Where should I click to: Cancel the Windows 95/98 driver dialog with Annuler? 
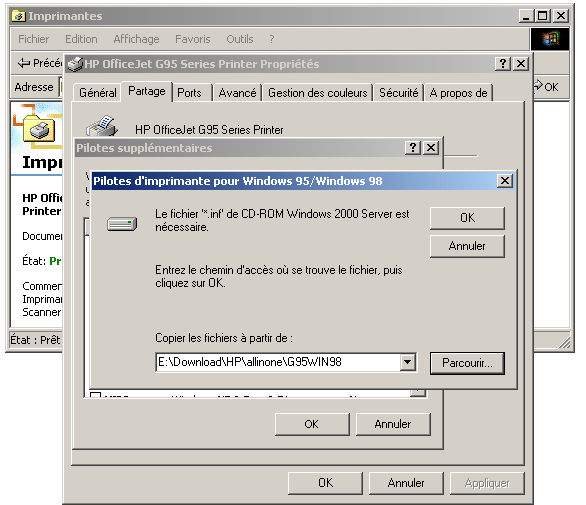pos(467,246)
